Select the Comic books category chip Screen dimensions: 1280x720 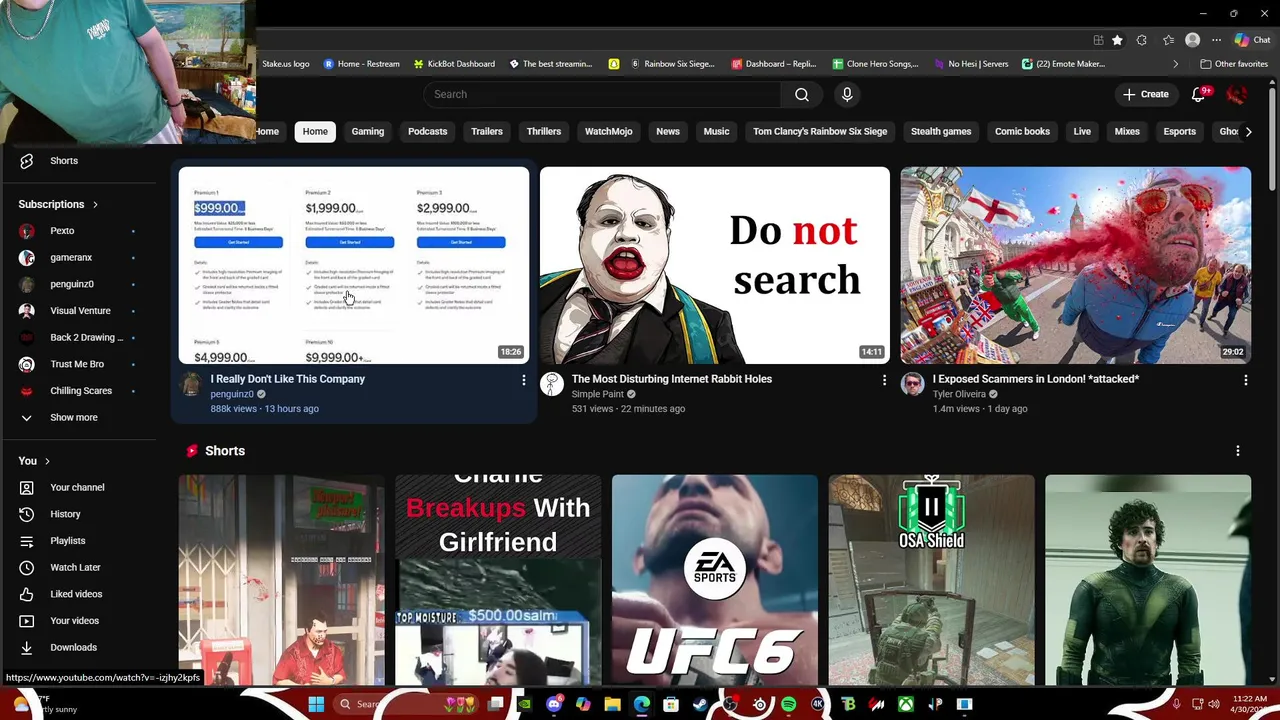(1022, 132)
